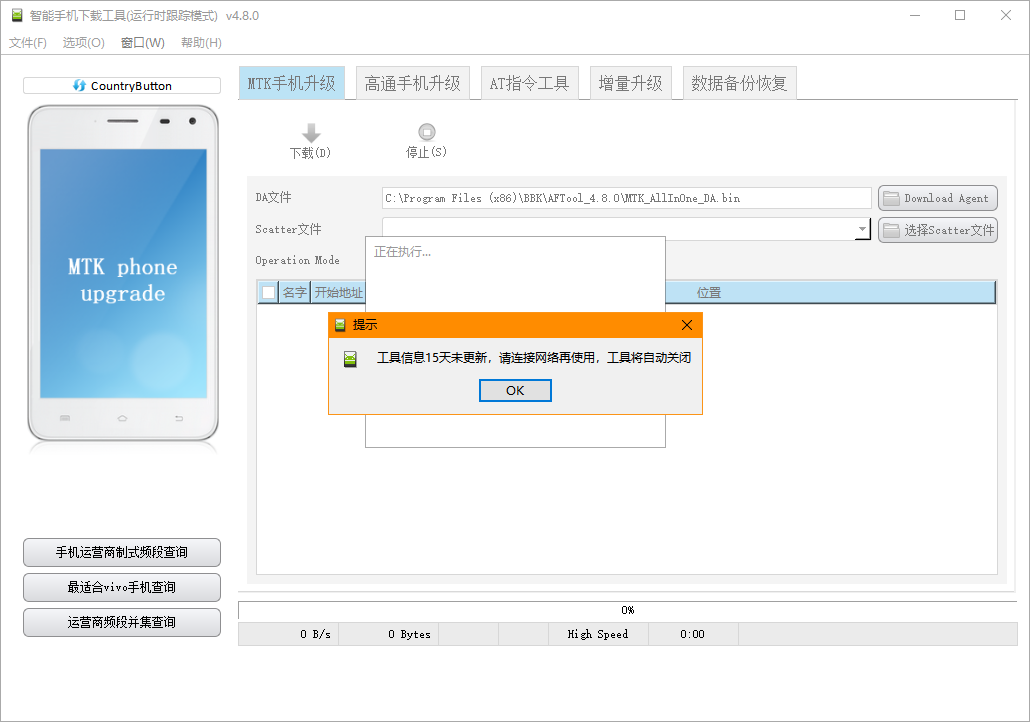The image size is (1030, 722).
Task: Click the 0% download progress bar
Action: [x=627, y=610]
